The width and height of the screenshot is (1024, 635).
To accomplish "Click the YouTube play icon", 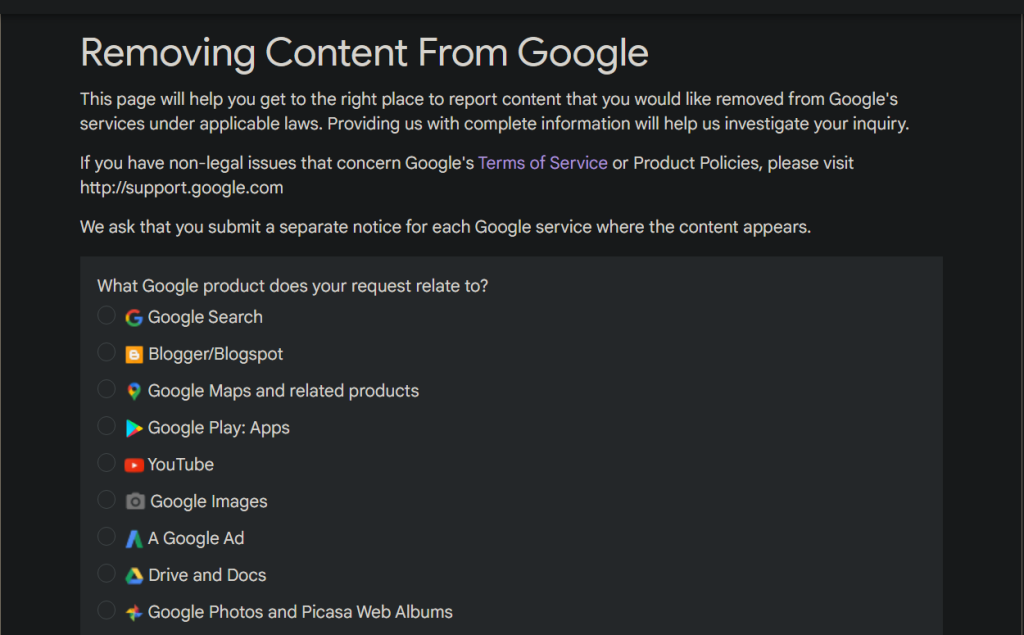I will click(134, 464).
